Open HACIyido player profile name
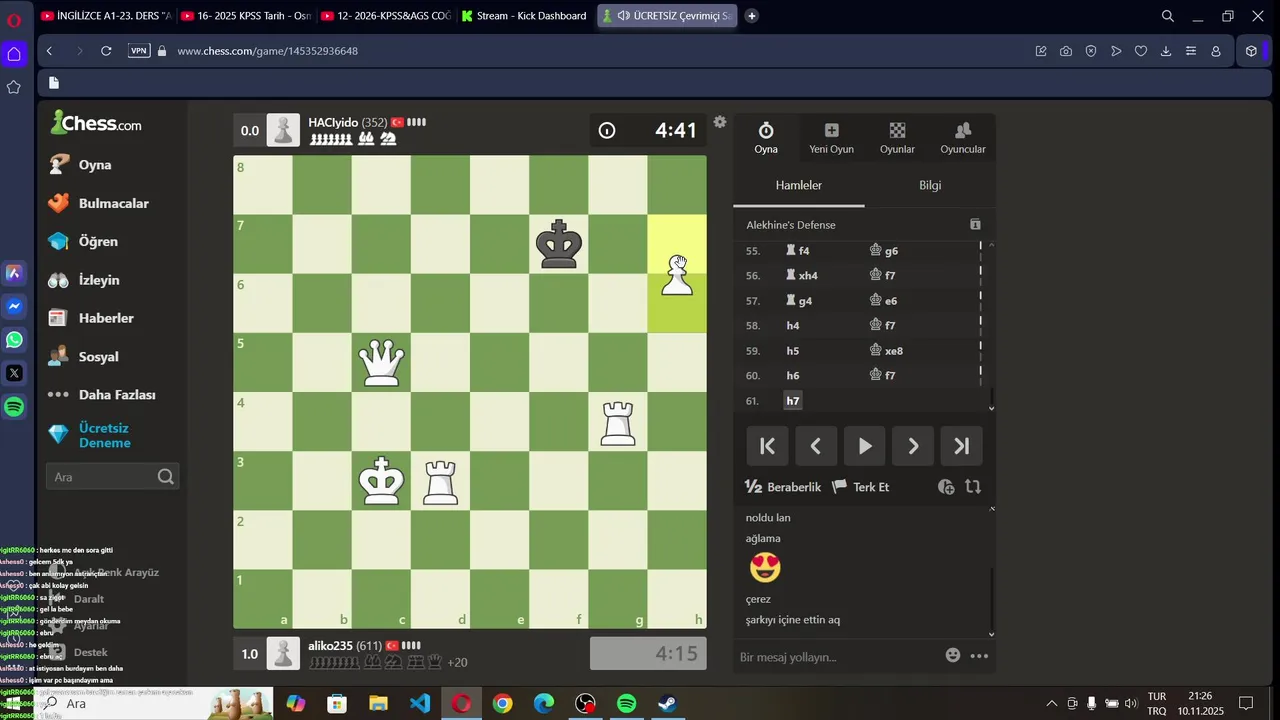1280x720 pixels. [x=333, y=122]
